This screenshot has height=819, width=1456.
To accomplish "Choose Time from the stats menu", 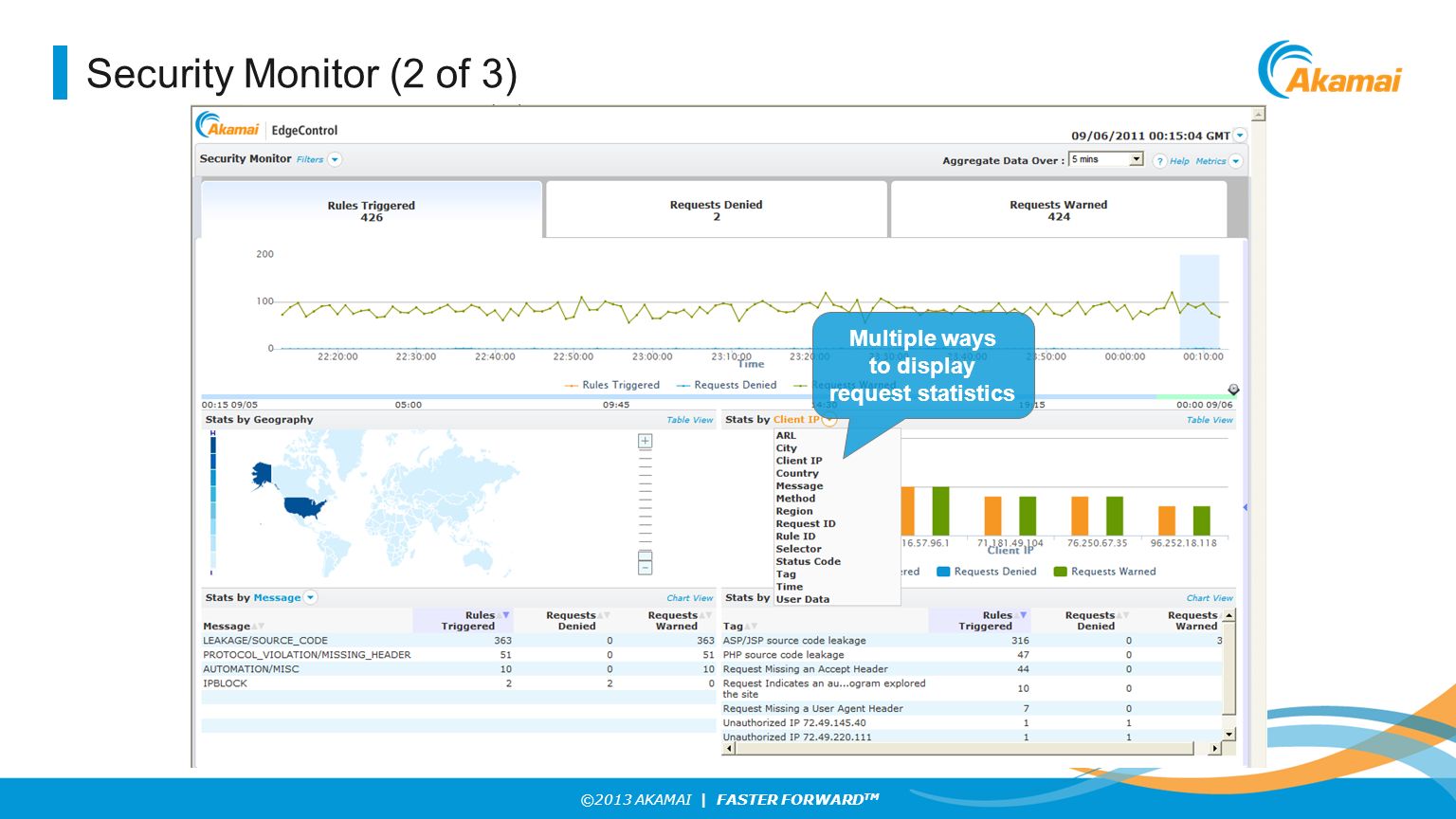I will [790, 587].
